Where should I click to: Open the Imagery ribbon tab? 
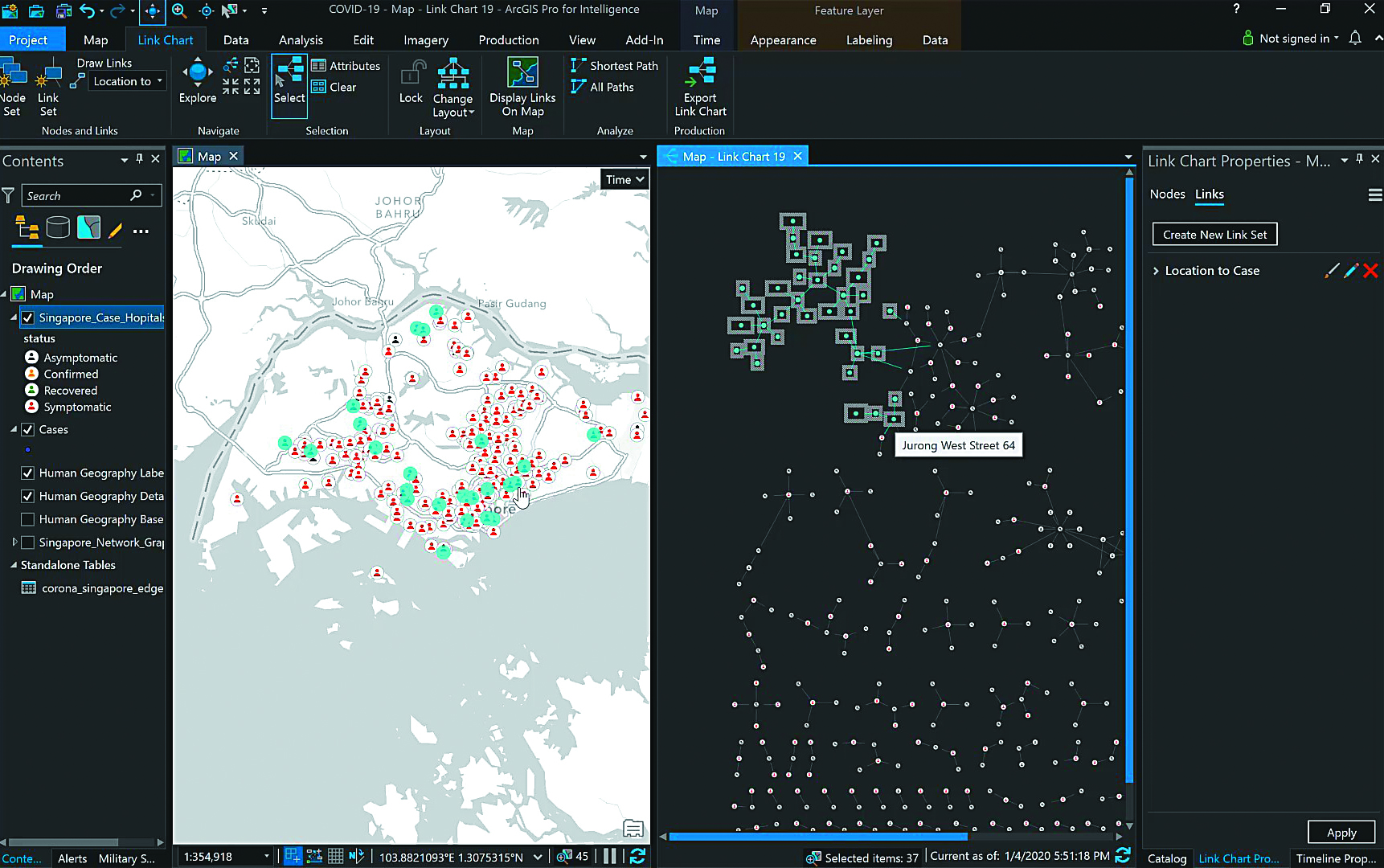426,39
